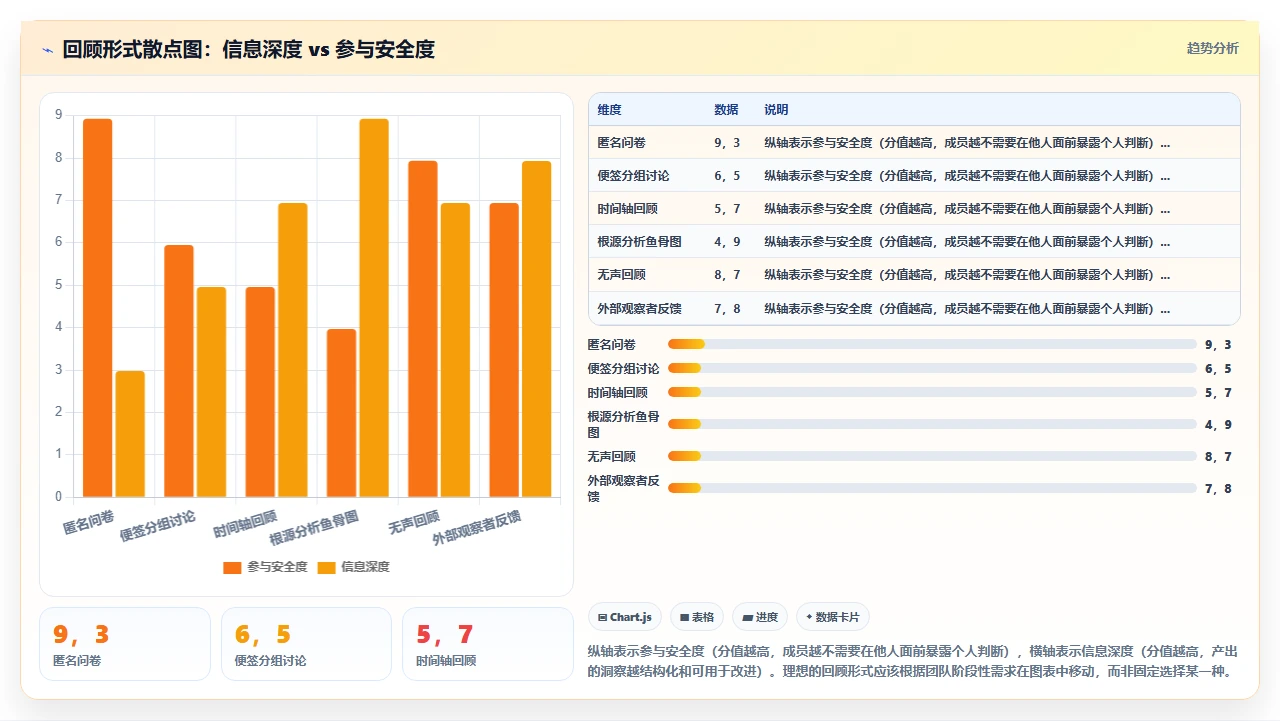
Task: Open the 匿名问卷 data card showing 9, 3
Action: coord(125,644)
